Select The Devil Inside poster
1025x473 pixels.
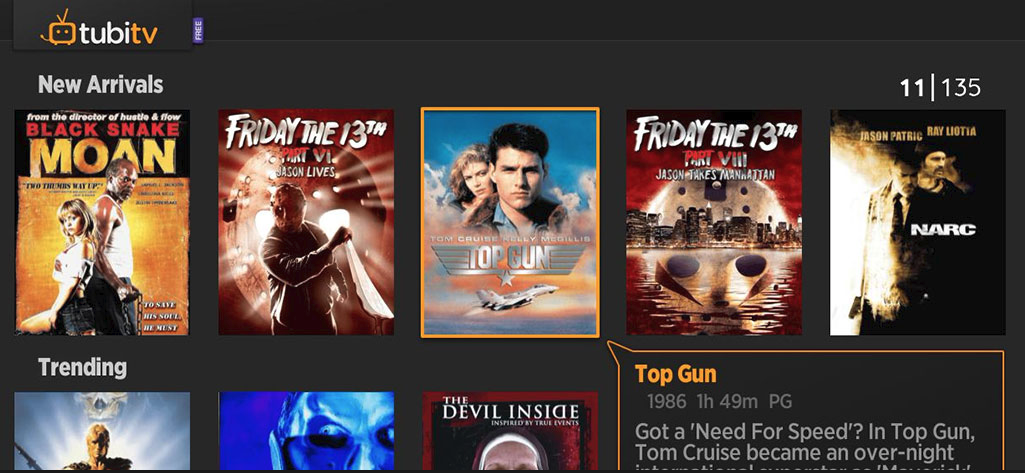click(510, 431)
